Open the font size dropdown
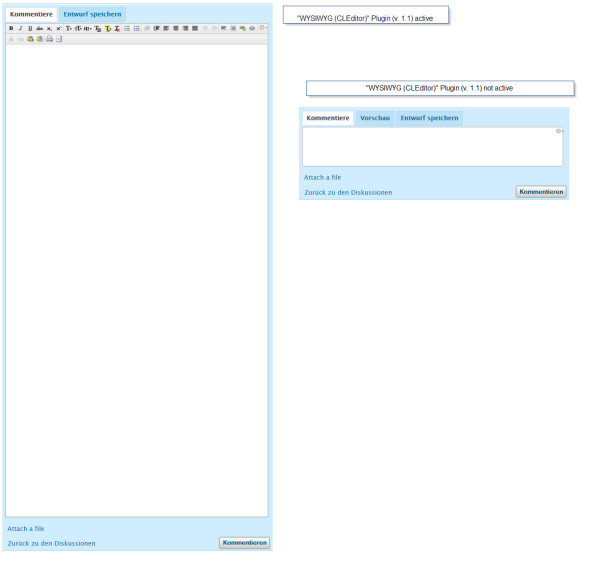 click(x=78, y=28)
